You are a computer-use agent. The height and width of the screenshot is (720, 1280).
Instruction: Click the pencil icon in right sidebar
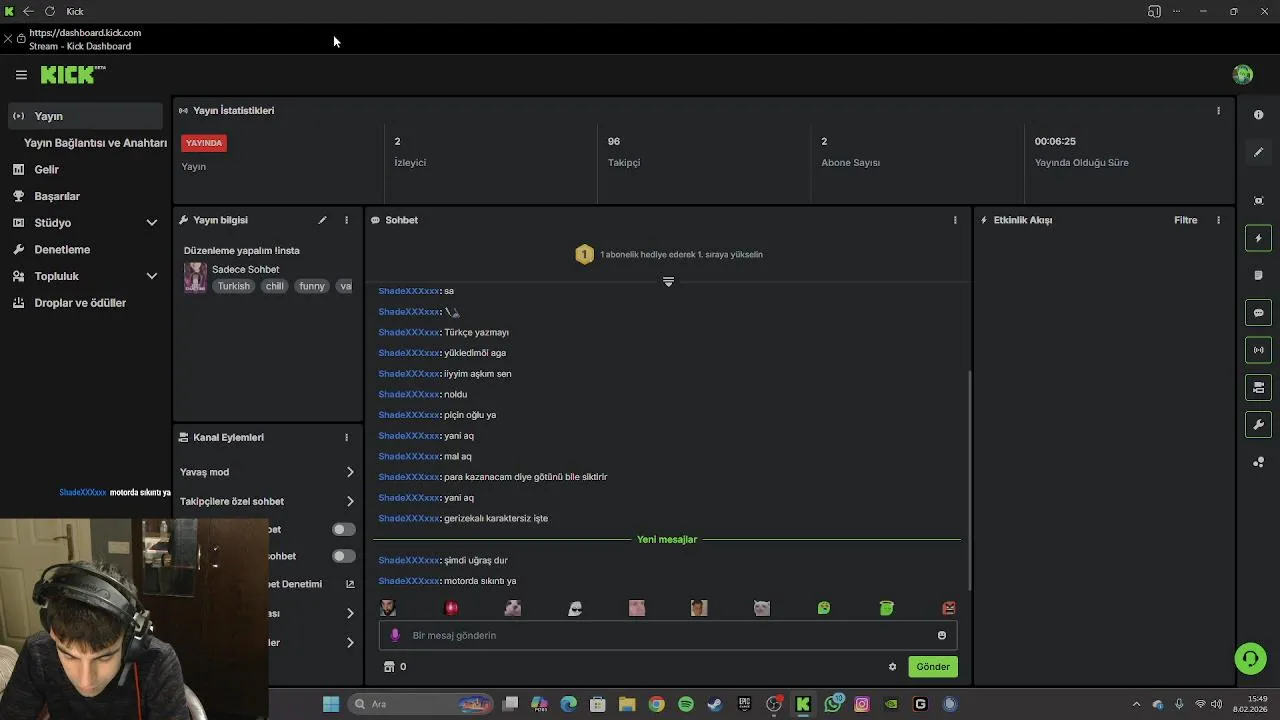[x=1258, y=152]
